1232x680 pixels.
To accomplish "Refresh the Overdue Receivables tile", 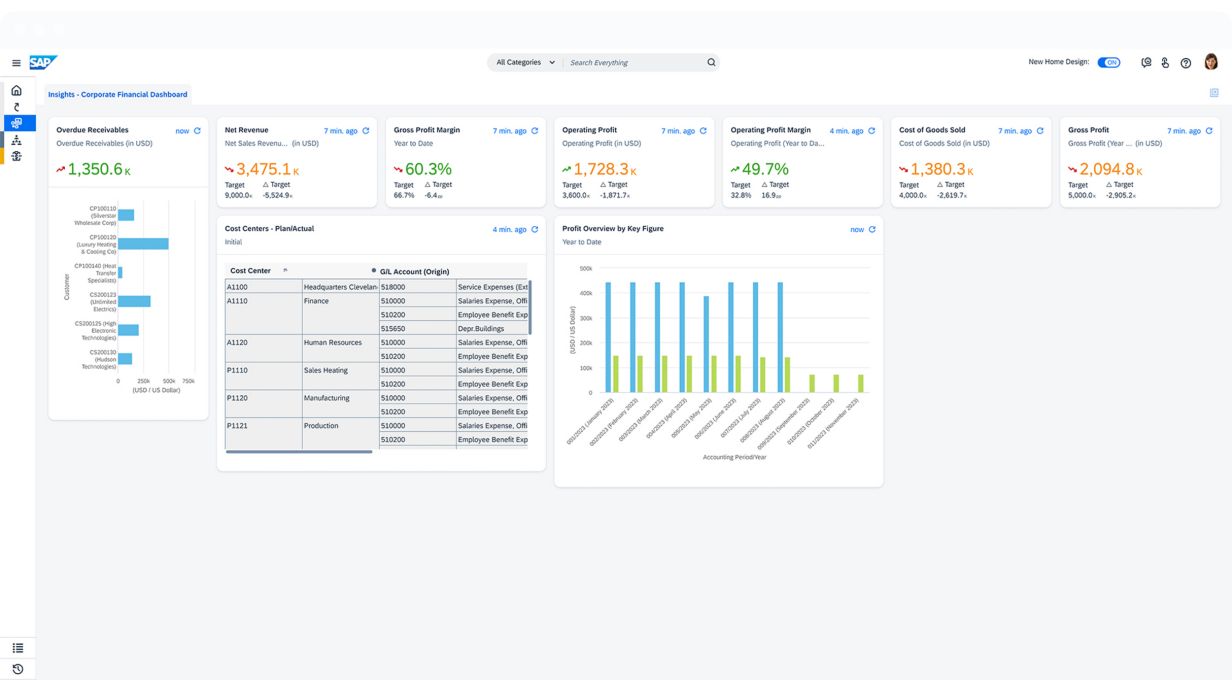I will (x=197, y=131).
